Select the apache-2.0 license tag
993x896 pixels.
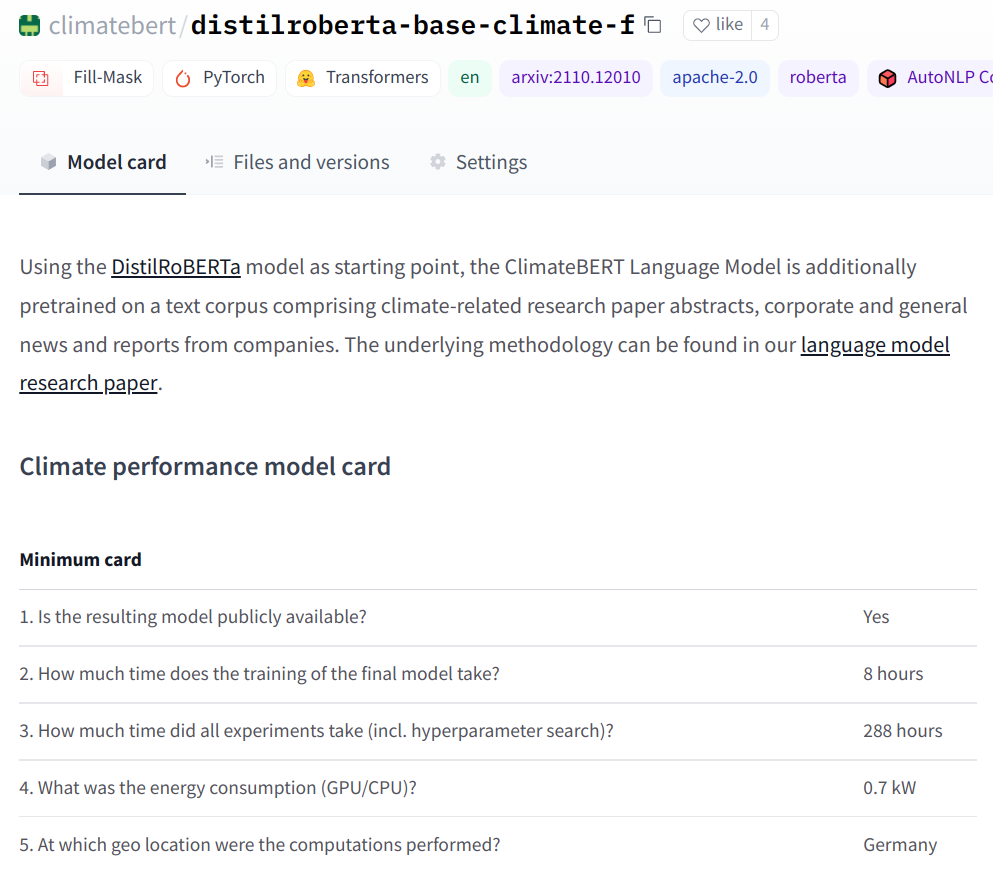[715, 78]
